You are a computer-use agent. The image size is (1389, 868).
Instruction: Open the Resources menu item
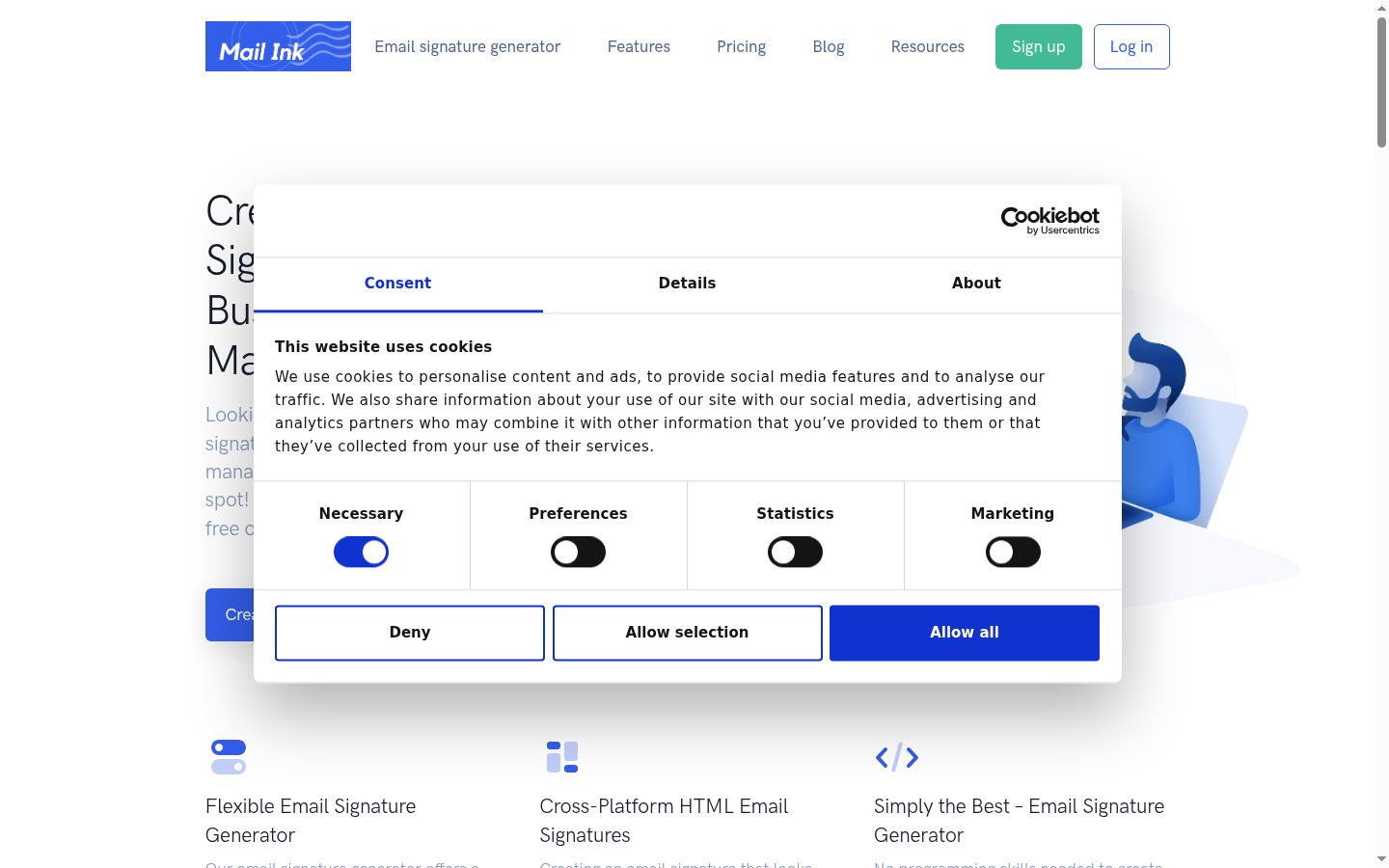927,46
